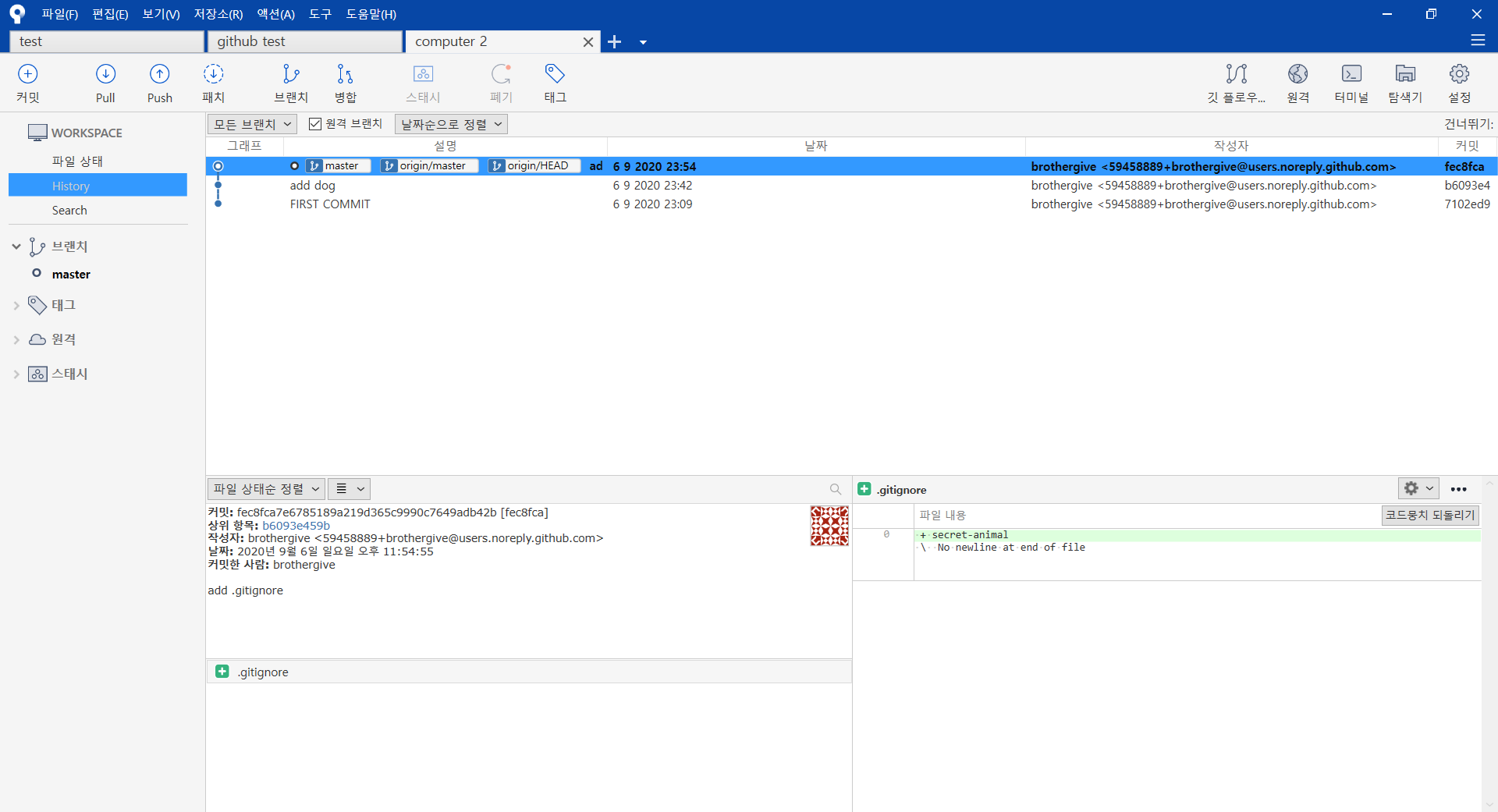Click the file search magnifier icon
The width and height of the screenshot is (1498, 812).
[836, 489]
